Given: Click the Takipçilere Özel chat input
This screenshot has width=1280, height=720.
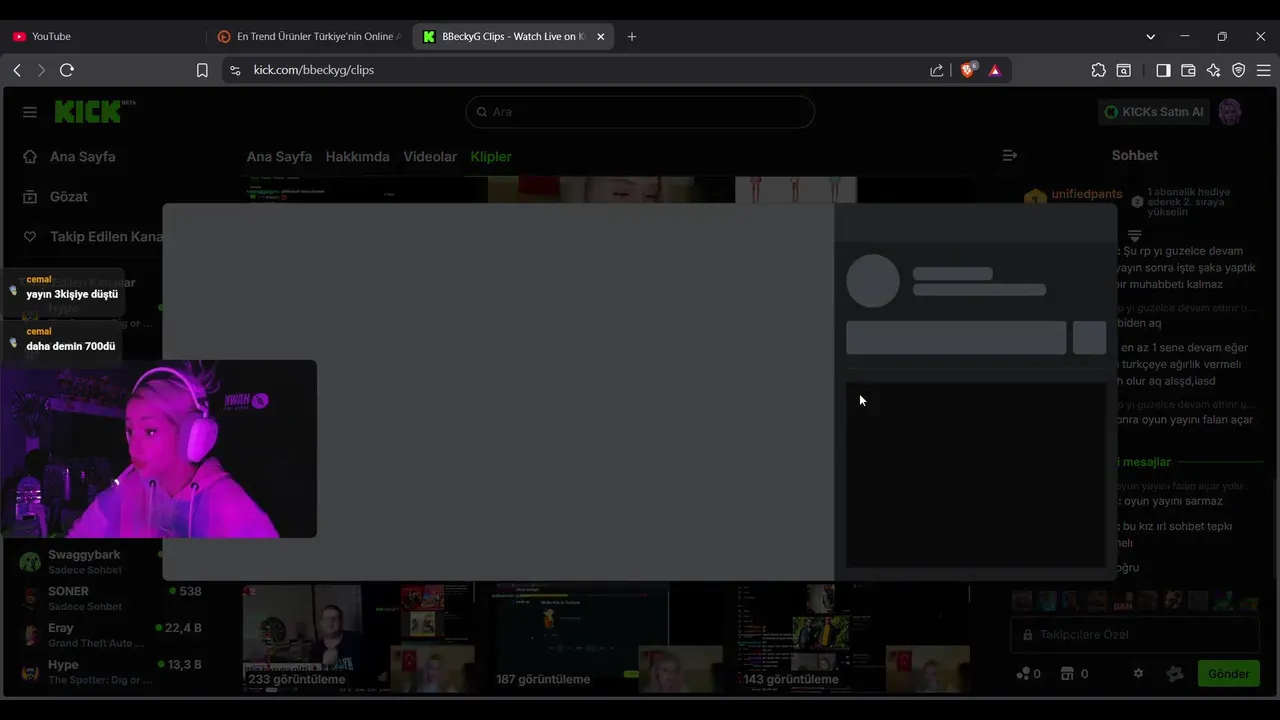Looking at the screenshot, I should (1134, 635).
